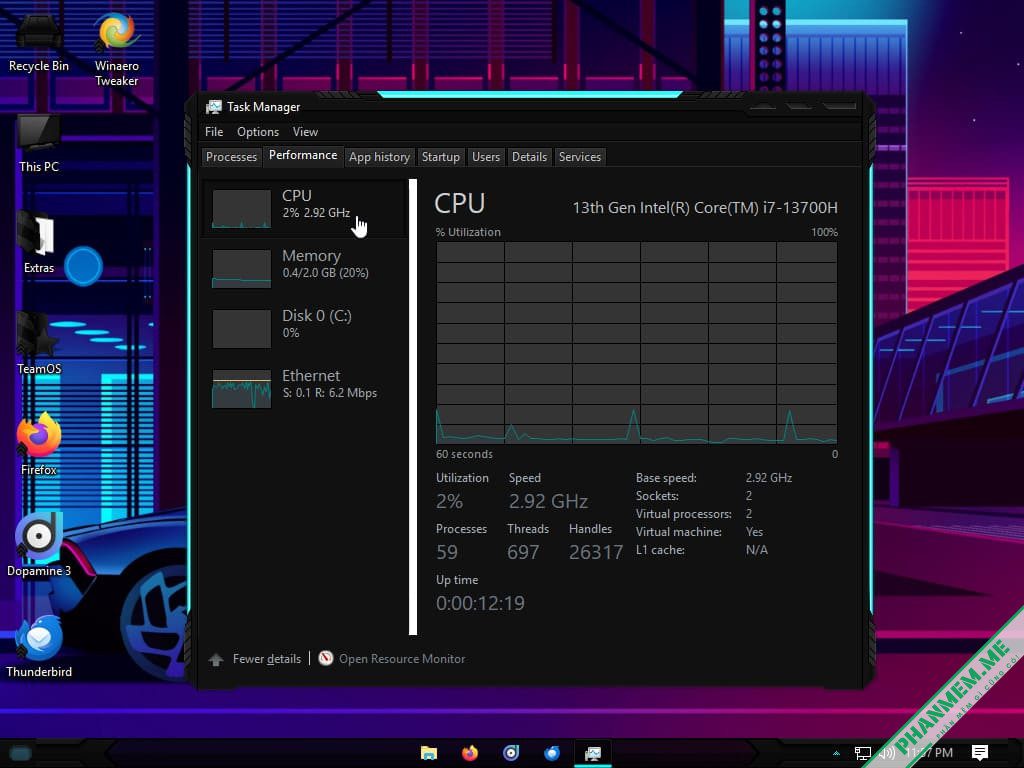Select the Dopamine 3 desktop icon
The height and width of the screenshot is (768, 1024).
pyautogui.click(x=39, y=546)
